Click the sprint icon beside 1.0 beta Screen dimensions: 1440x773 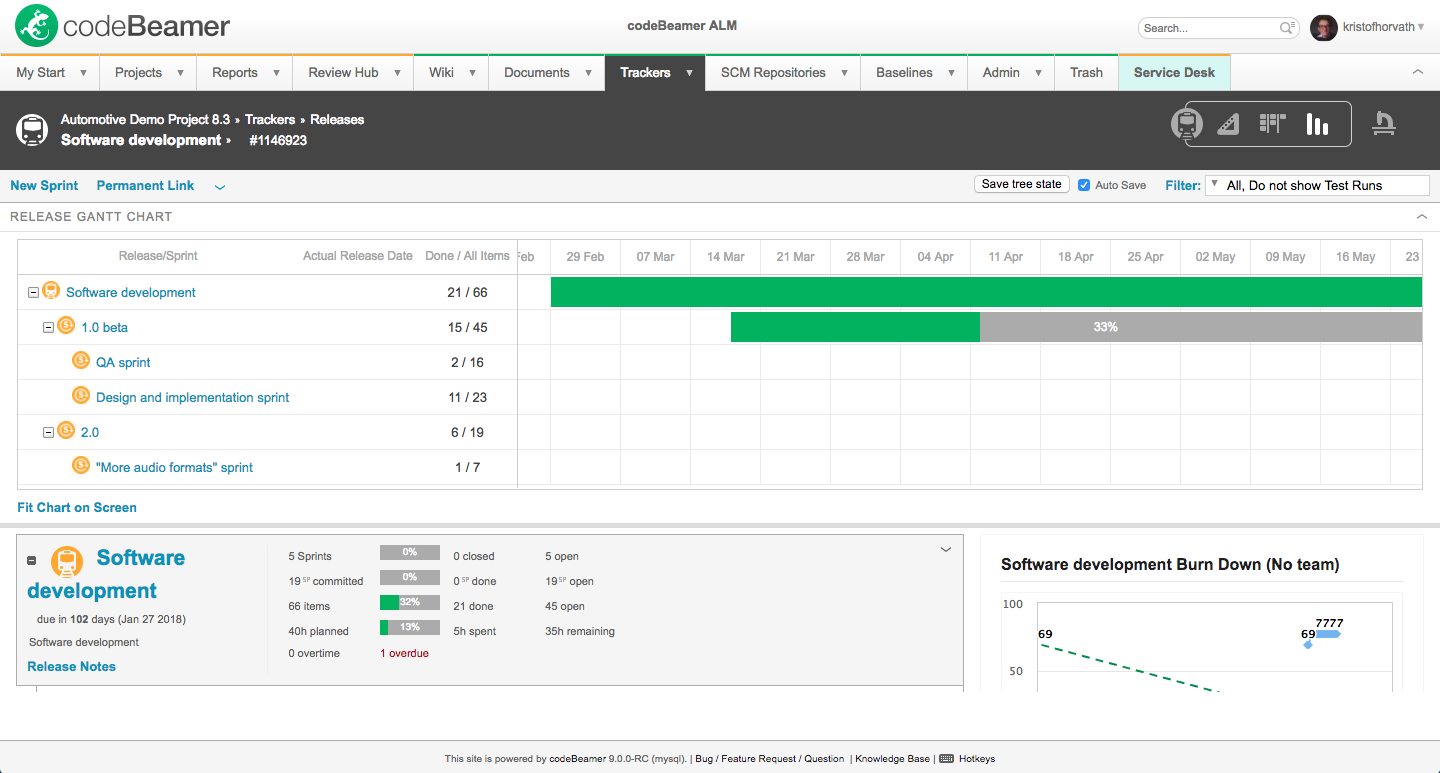pyautogui.click(x=66, y=326)
